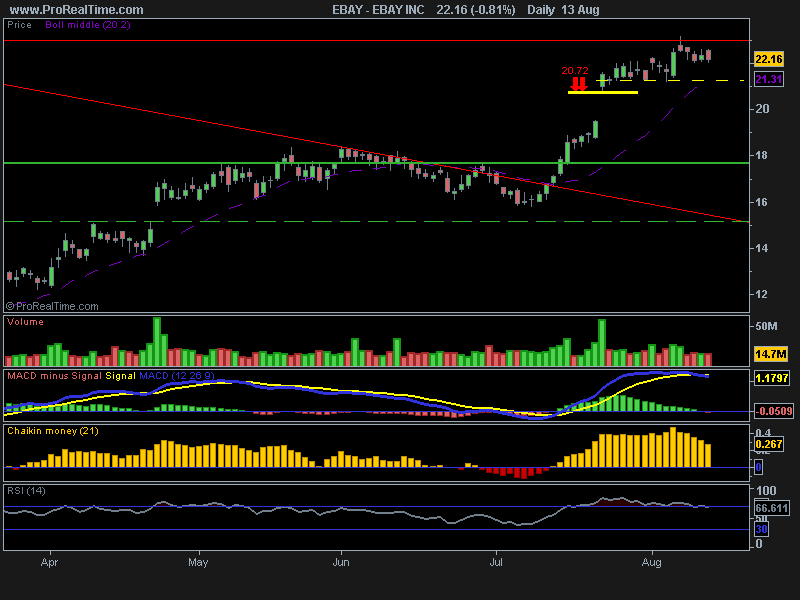Select the blue MACD (12 26 9) label
This screenshot has height=600, width=800.
177,376
